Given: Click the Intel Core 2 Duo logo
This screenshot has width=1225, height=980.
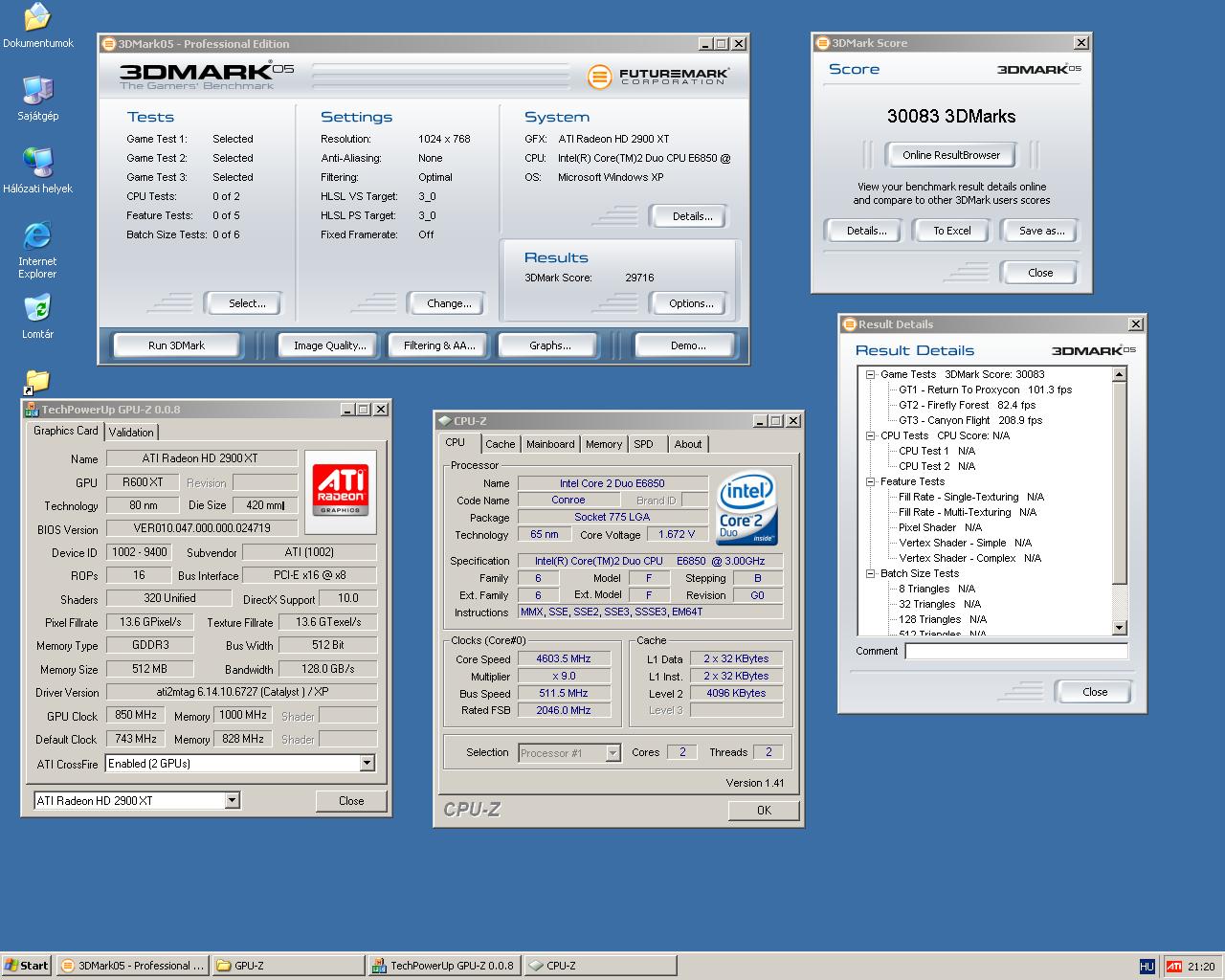Looking at the screenshot, I should click(746, 507).
